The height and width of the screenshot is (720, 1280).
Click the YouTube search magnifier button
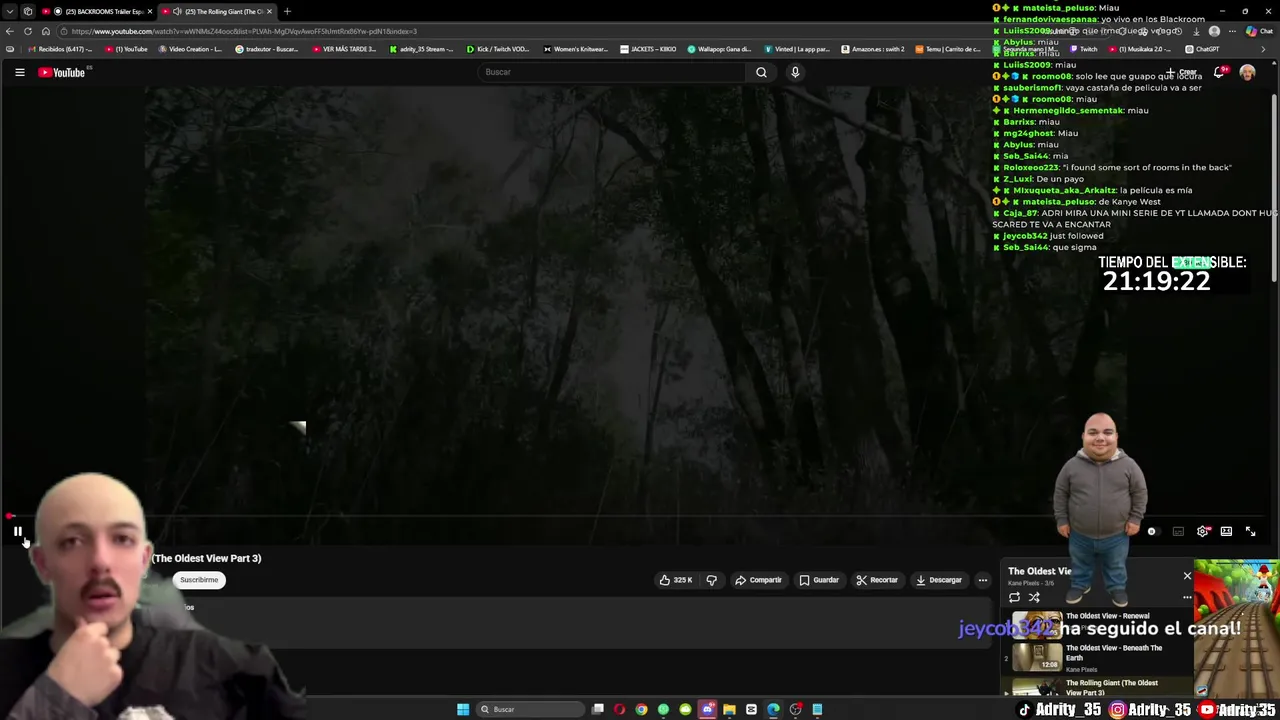coord(761,72)
